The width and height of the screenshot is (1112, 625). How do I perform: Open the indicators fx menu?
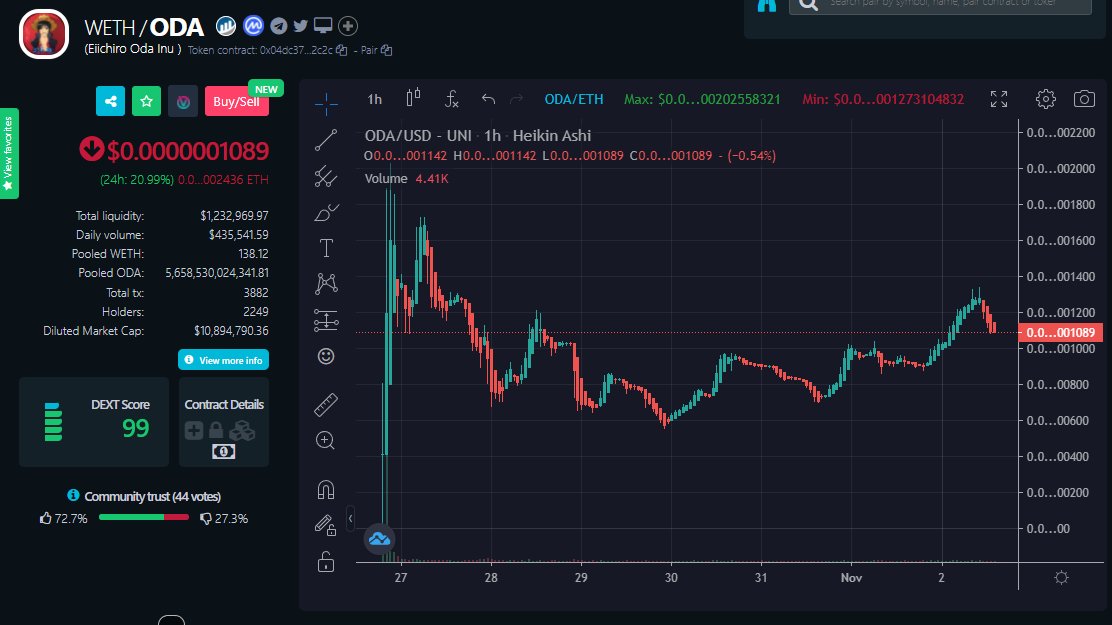click(x=452, y=99)
